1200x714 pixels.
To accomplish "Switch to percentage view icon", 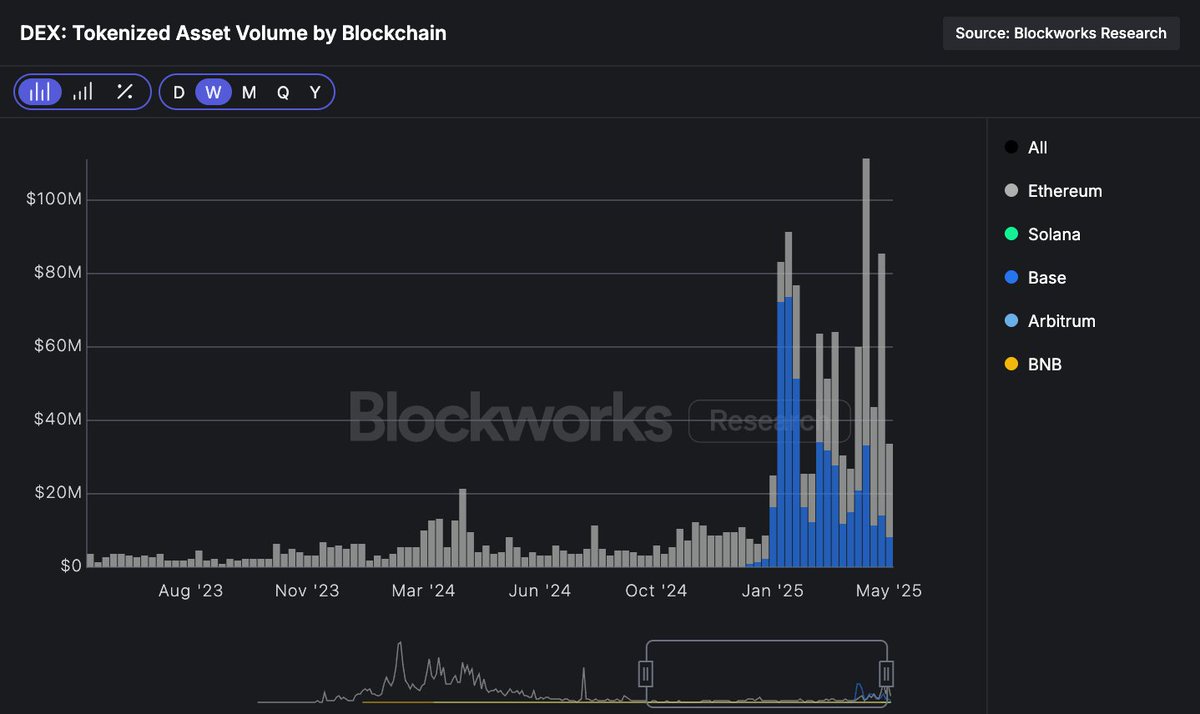I will [125, 92].
